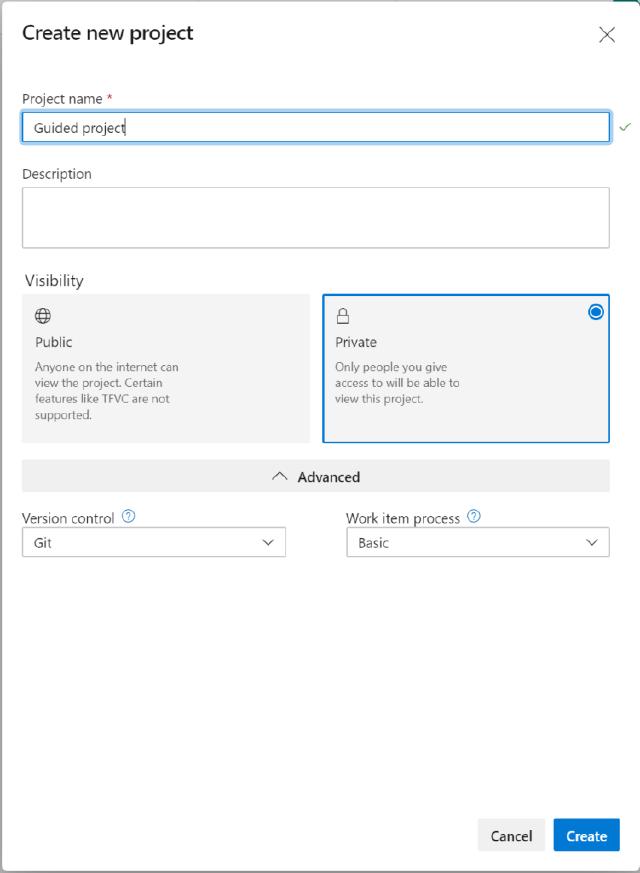
Task: Click the globe icon on Public card
Action: 43,316
